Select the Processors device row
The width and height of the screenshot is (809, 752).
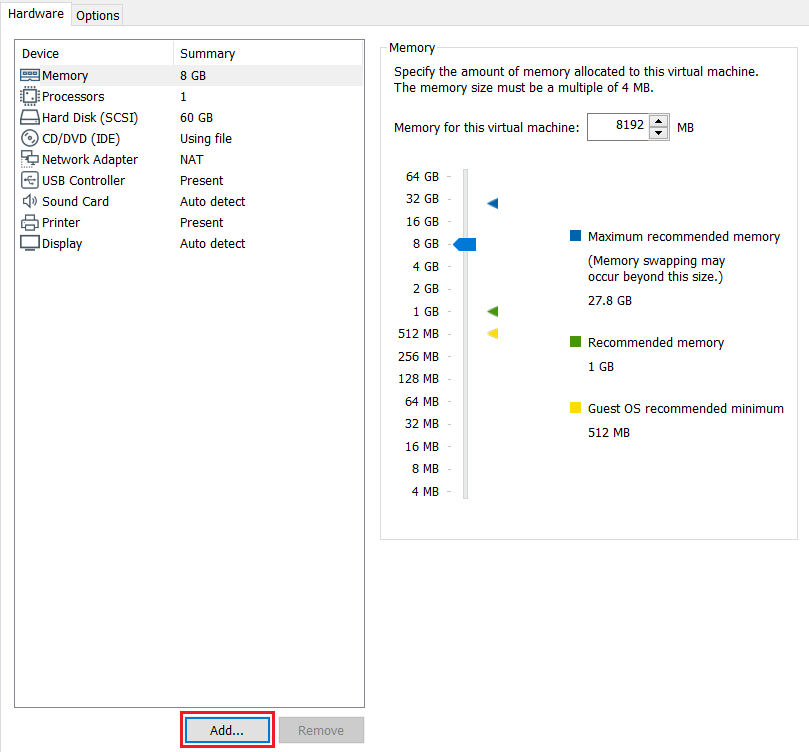click(x=190, y=96)
